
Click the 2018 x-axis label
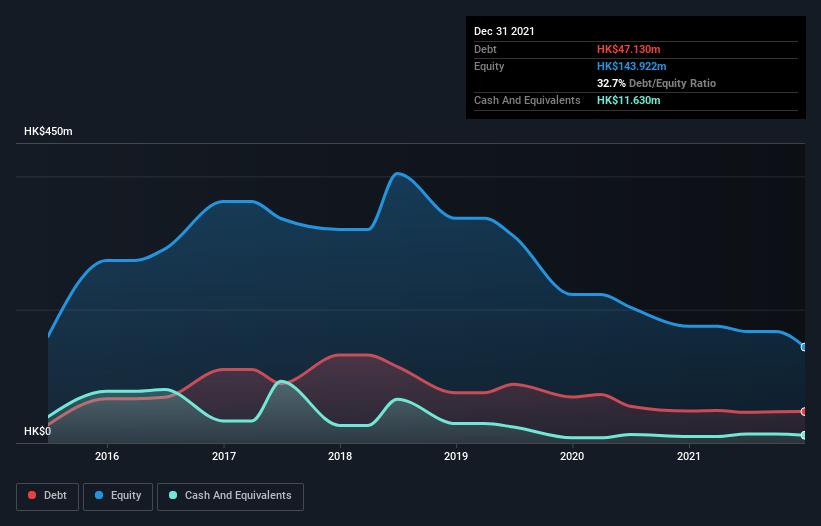point(340,456)
